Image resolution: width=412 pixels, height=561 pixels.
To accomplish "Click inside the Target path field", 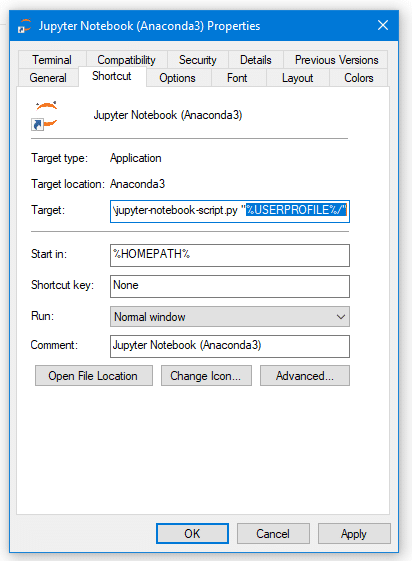I will (230, 211).
